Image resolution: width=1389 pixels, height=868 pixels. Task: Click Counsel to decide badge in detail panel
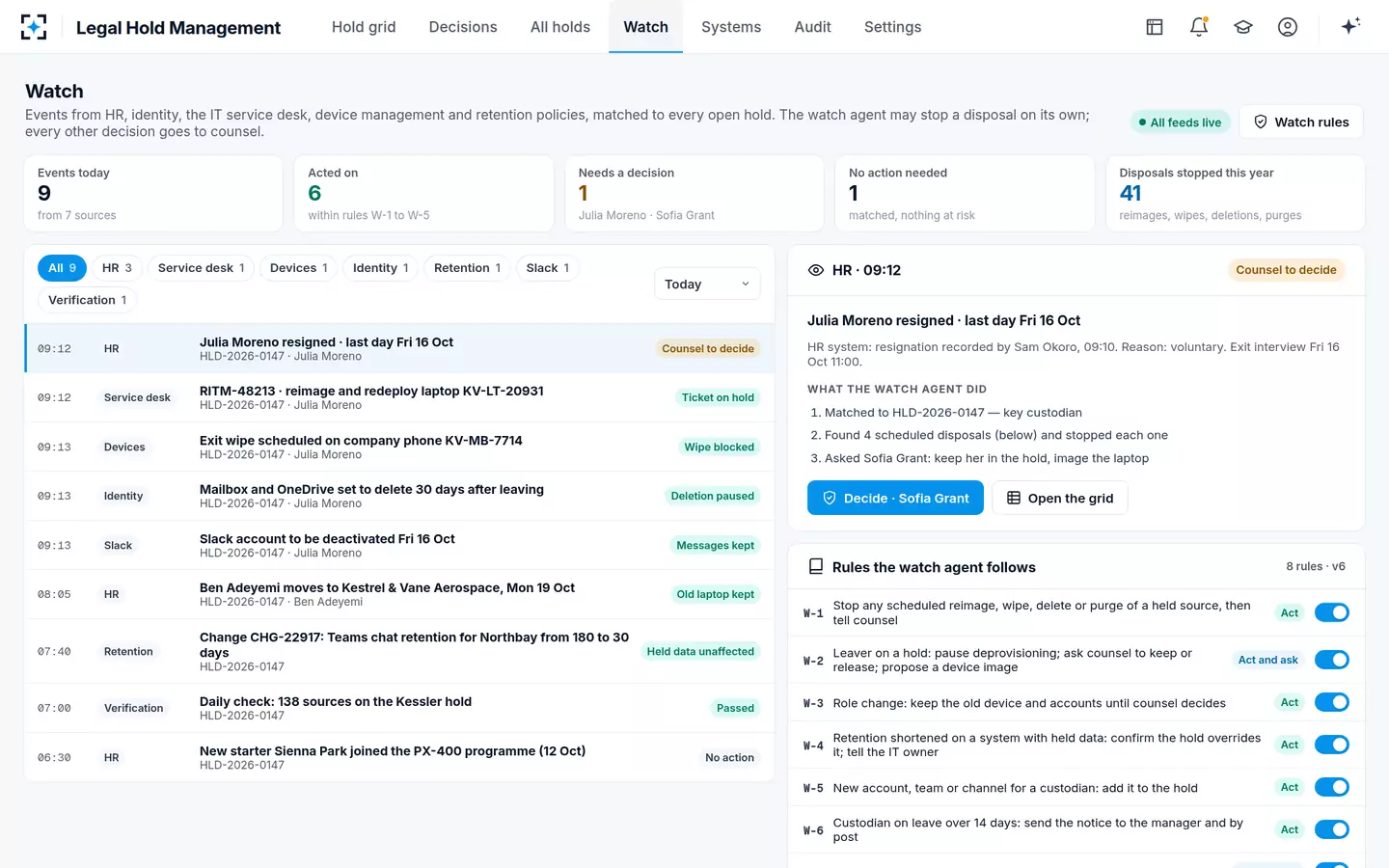[x=1286, y=270]
